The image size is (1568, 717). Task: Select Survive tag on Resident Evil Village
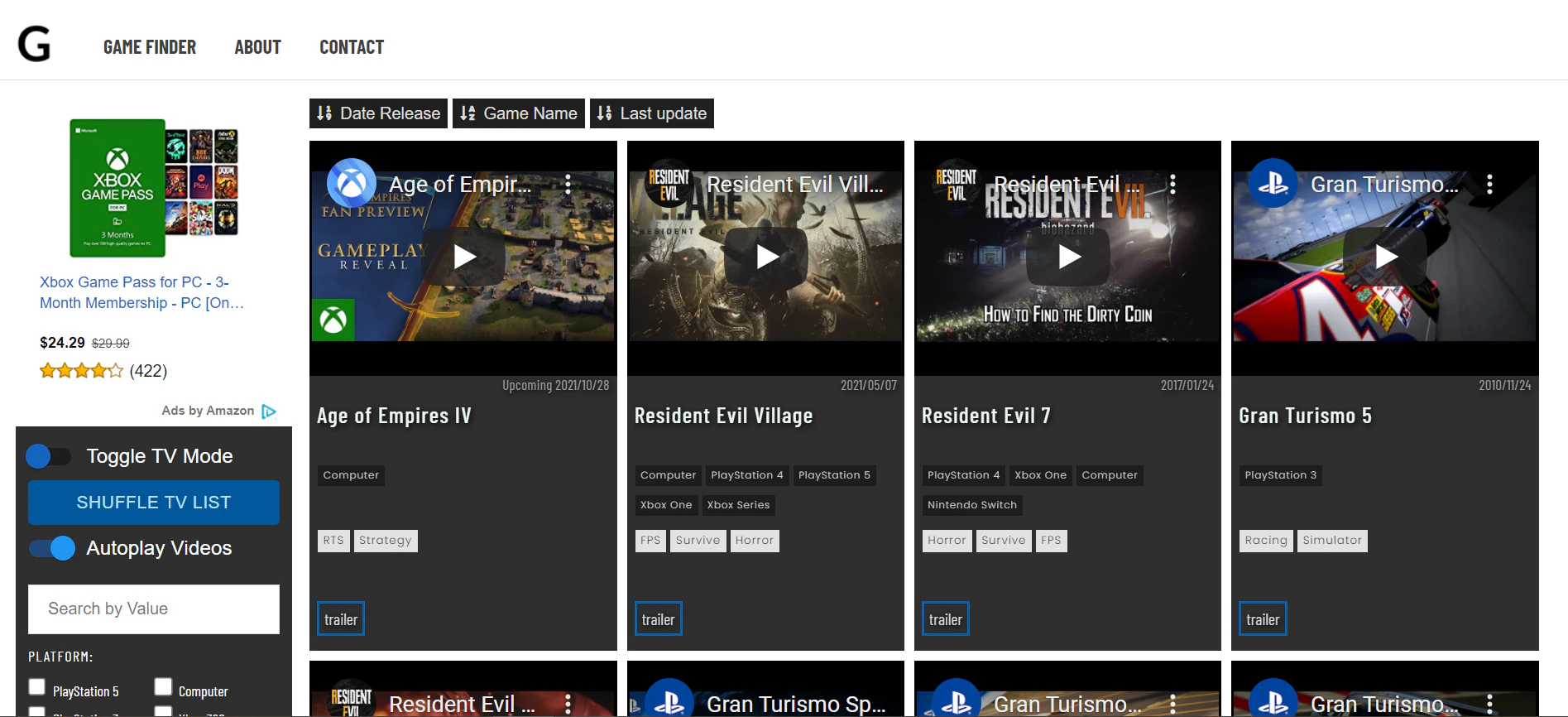point(698,541)
